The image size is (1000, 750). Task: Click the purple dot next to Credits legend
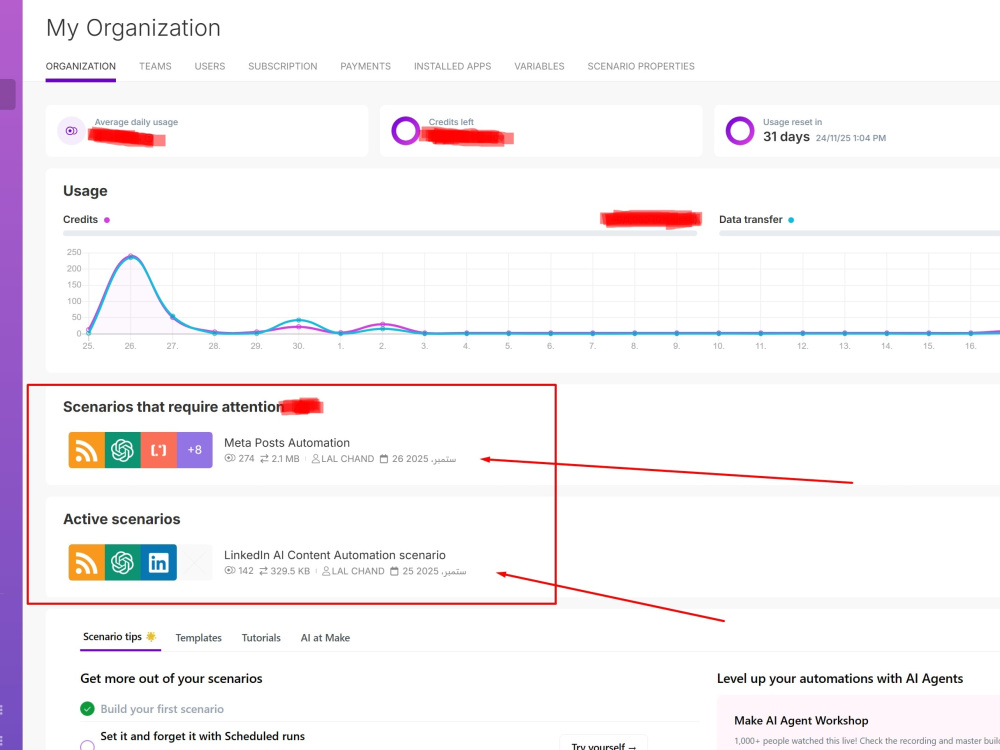point(107,220)
